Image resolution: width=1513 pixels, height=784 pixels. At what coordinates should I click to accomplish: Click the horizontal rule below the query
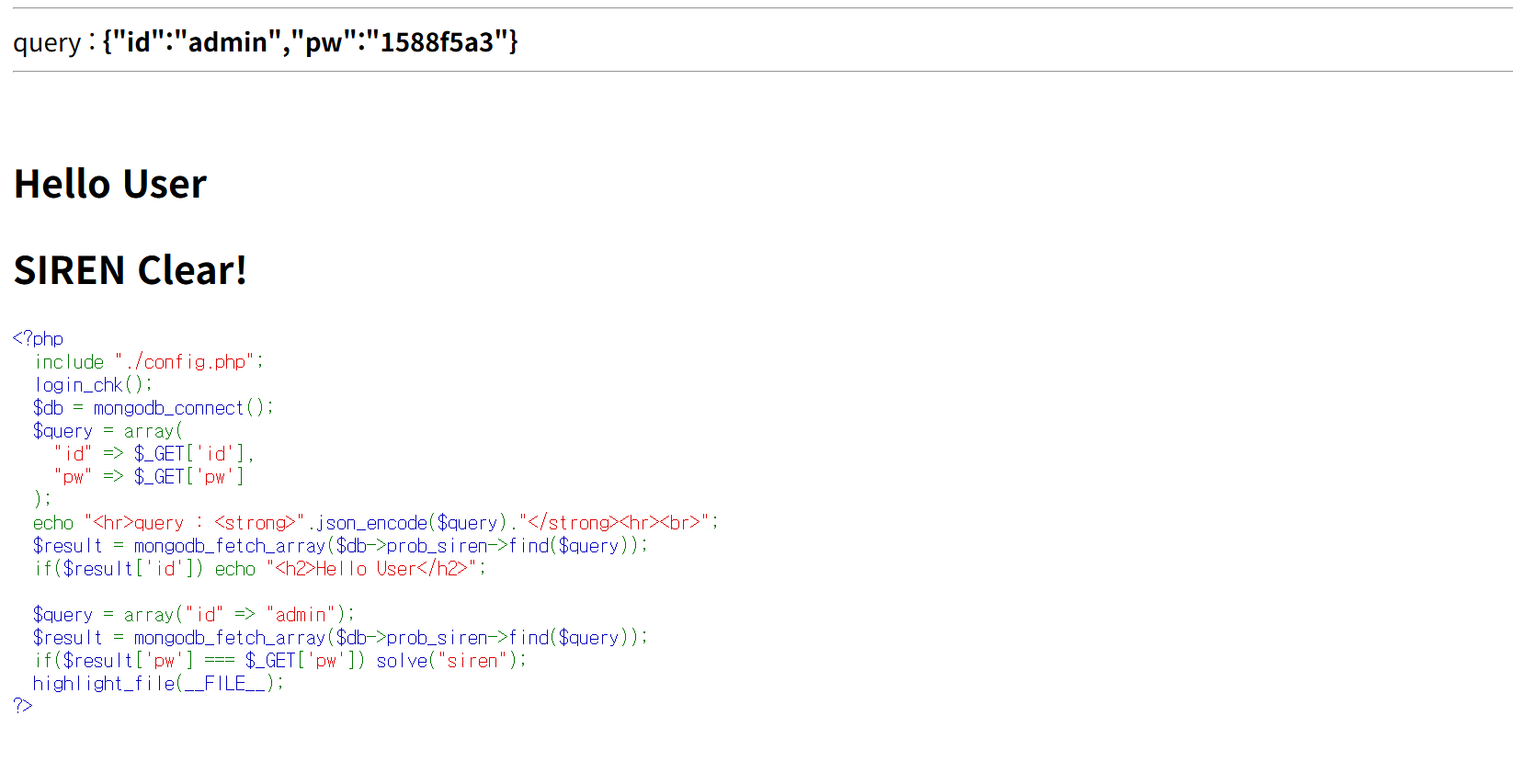coord(762,71)
